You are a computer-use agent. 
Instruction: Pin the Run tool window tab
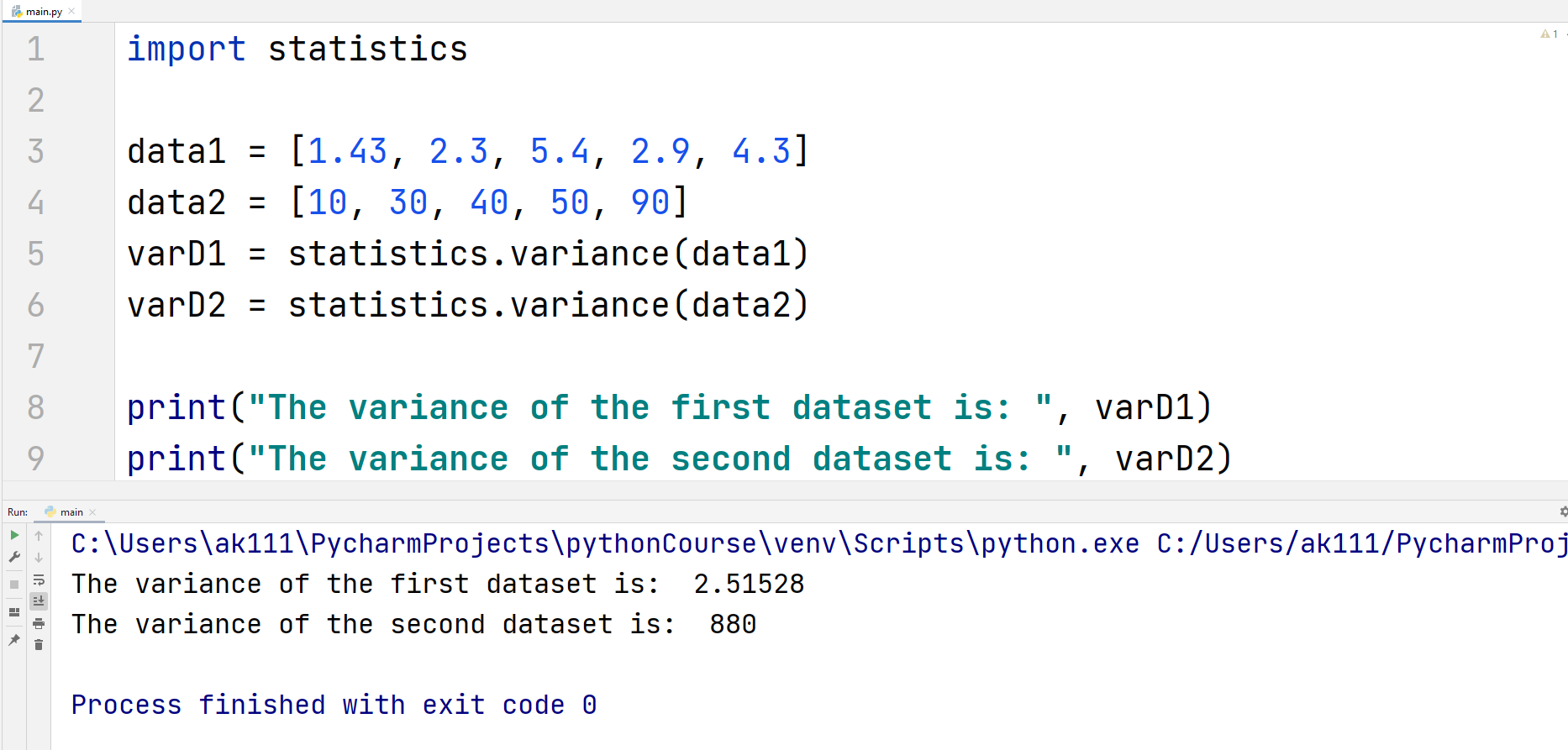[x=14, y=640]
